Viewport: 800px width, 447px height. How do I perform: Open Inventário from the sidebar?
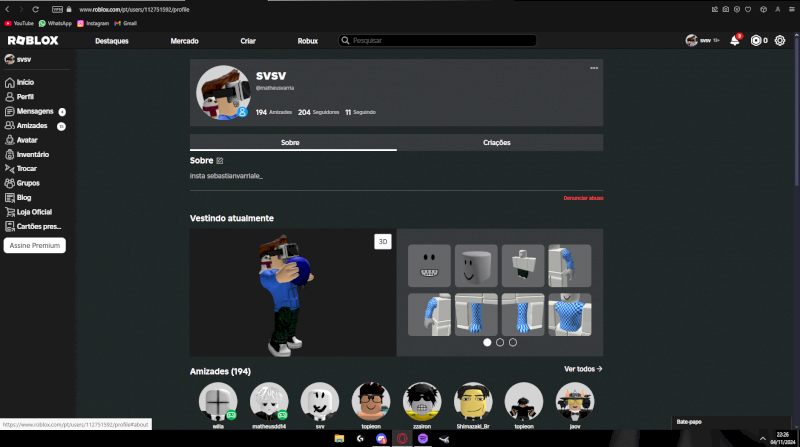click(27, 154)
